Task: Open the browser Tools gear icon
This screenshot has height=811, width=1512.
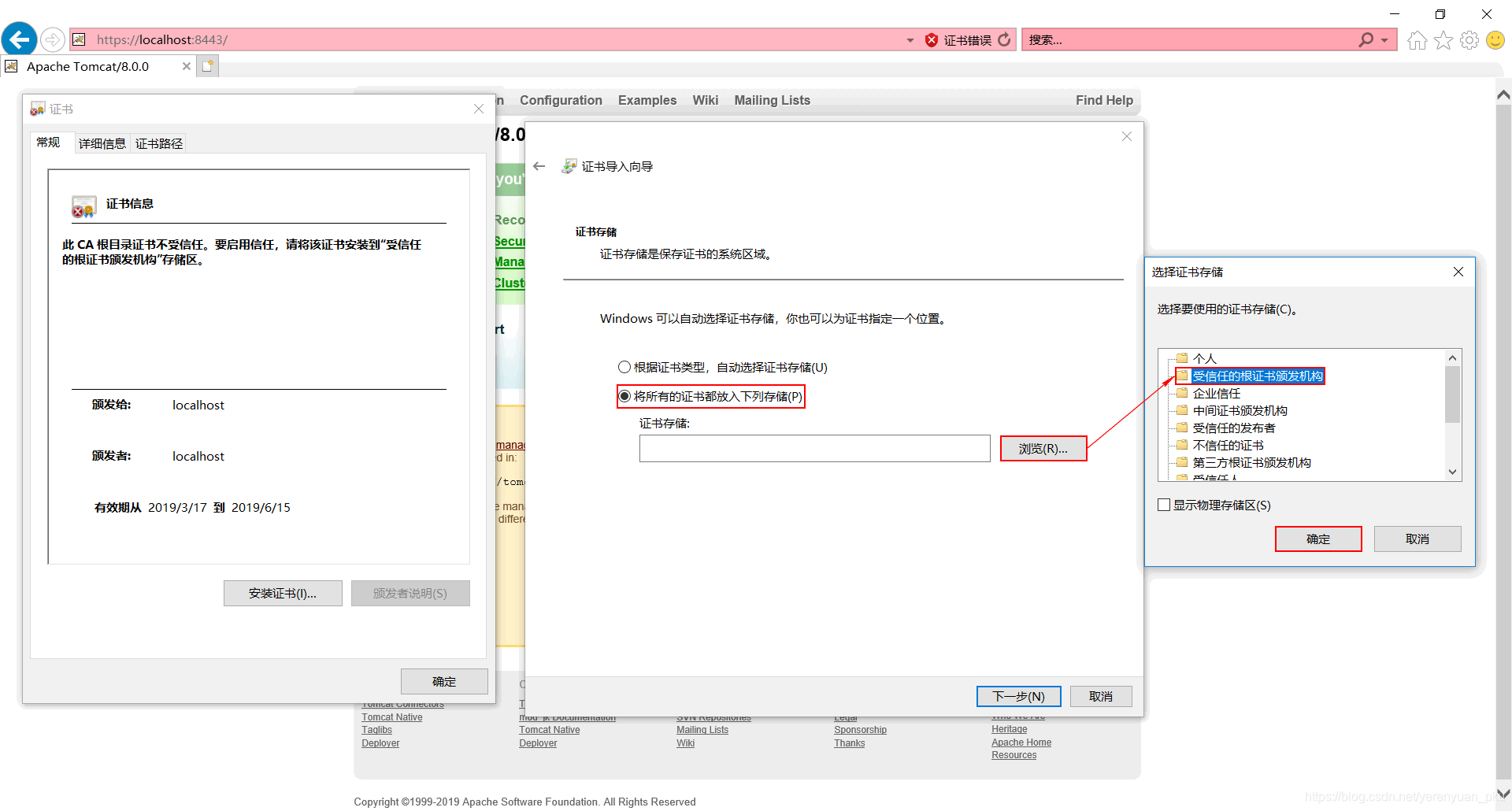Action: [1469, 40]
